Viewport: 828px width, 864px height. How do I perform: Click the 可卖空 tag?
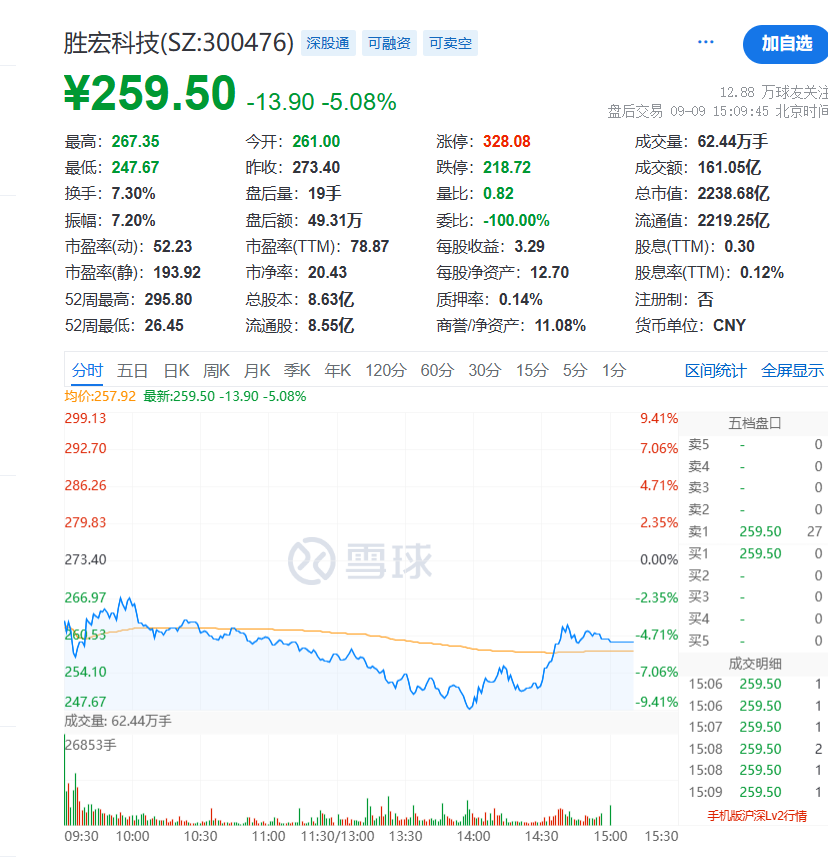450,44
